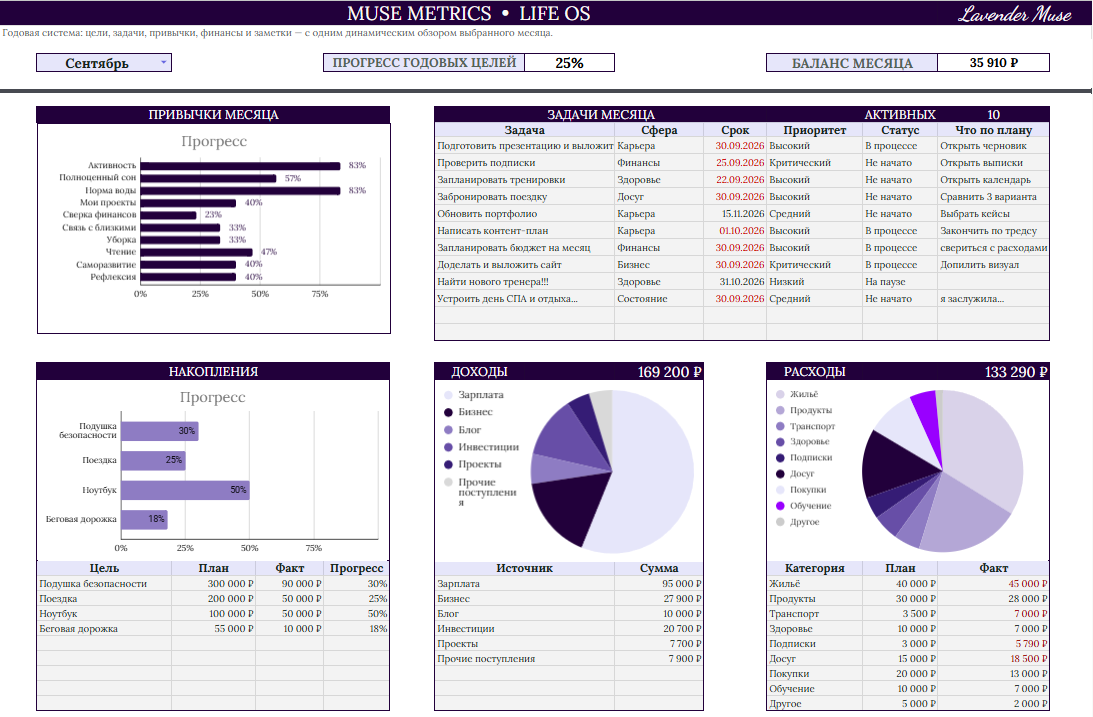Viewport: 1093px width, 717px height.
Task: Click the 'Статус' column header
Action: [x=900, y=130]
